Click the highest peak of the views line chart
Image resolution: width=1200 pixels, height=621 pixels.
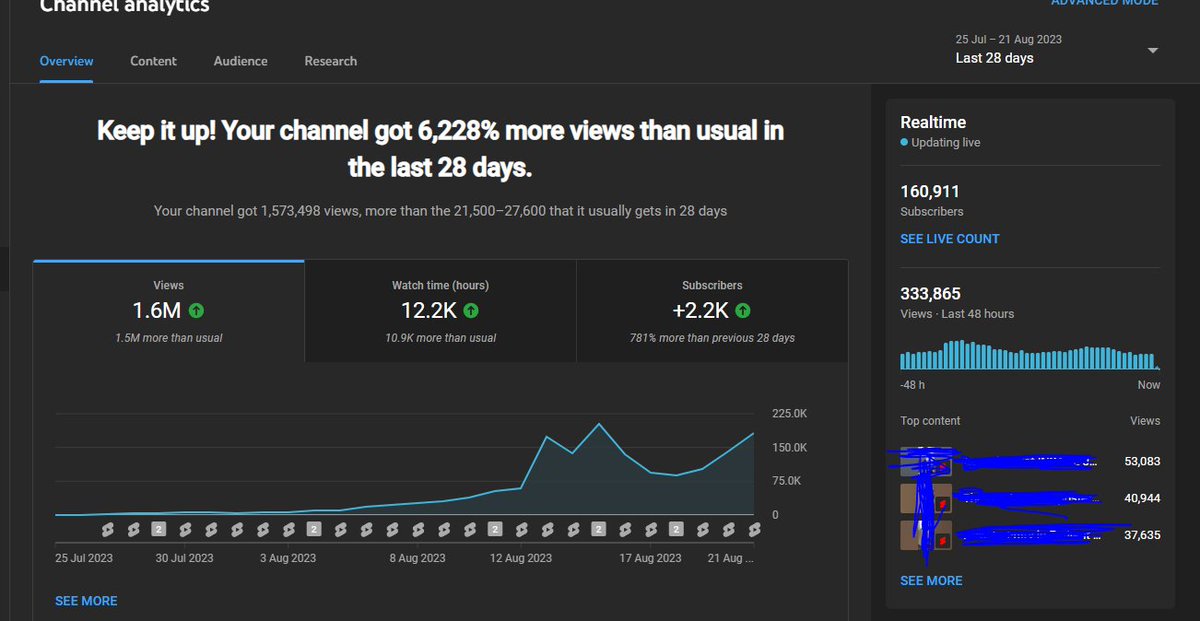(x=599, y=424)
